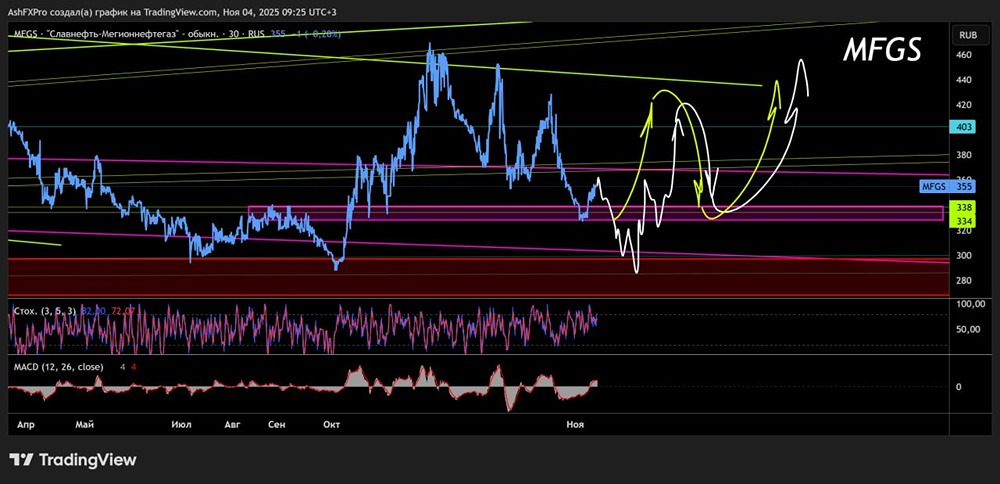
Task: Click the 100,00 stochastic scale value
Action: click(971, 305)
